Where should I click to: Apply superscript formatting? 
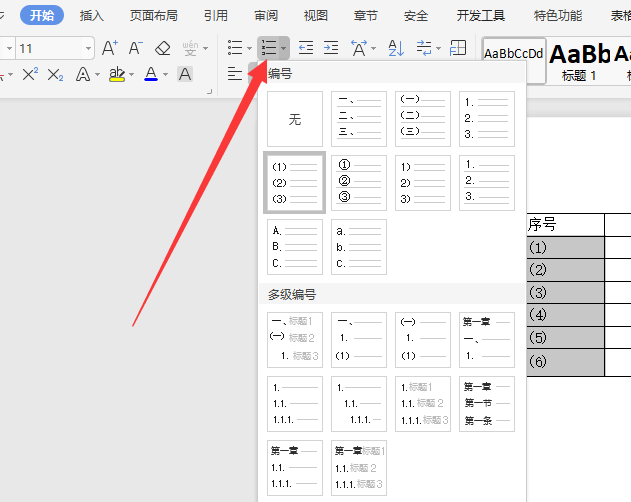click(30, 74)
